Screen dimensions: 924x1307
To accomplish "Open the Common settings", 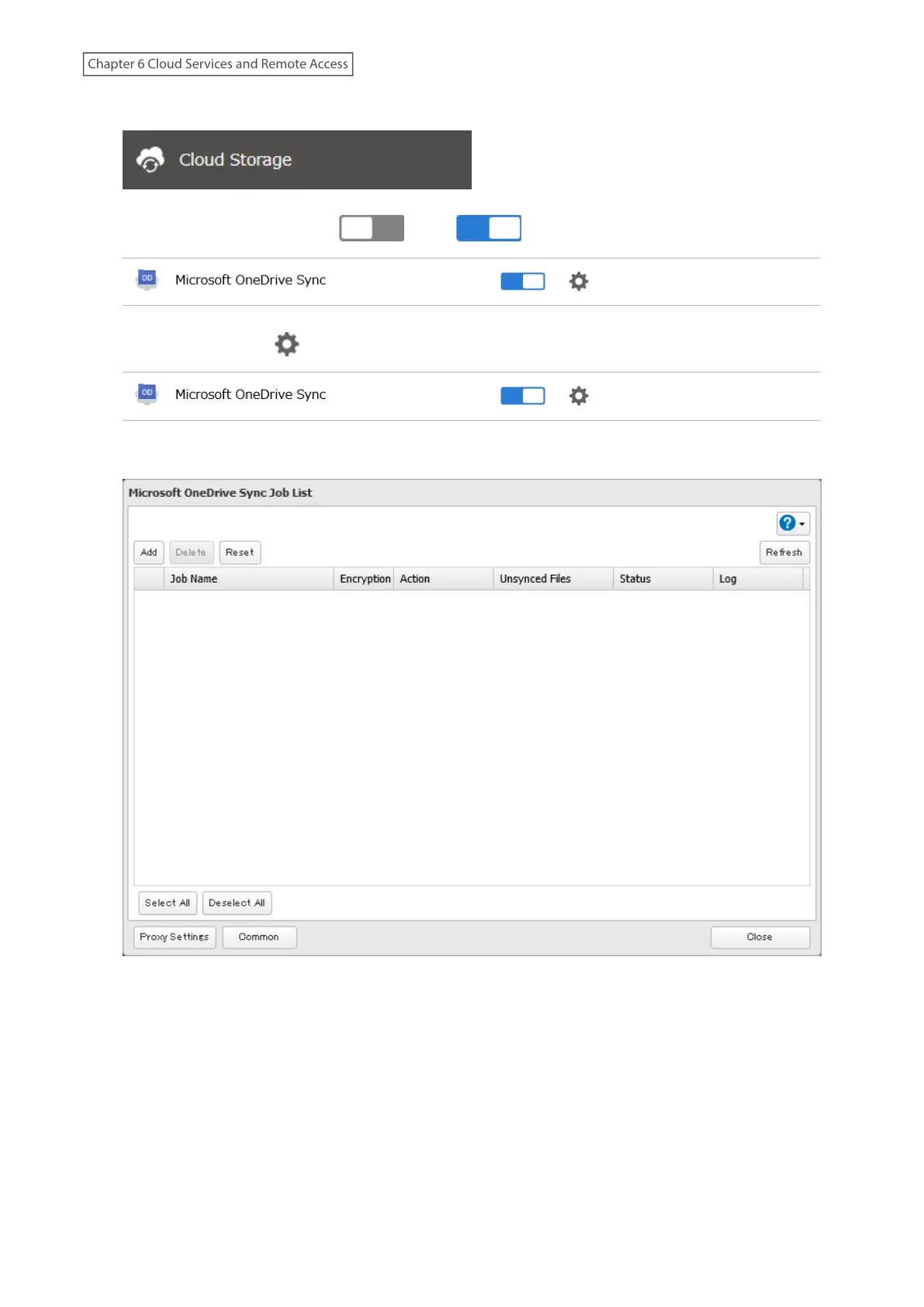I will tap(259, 937).
